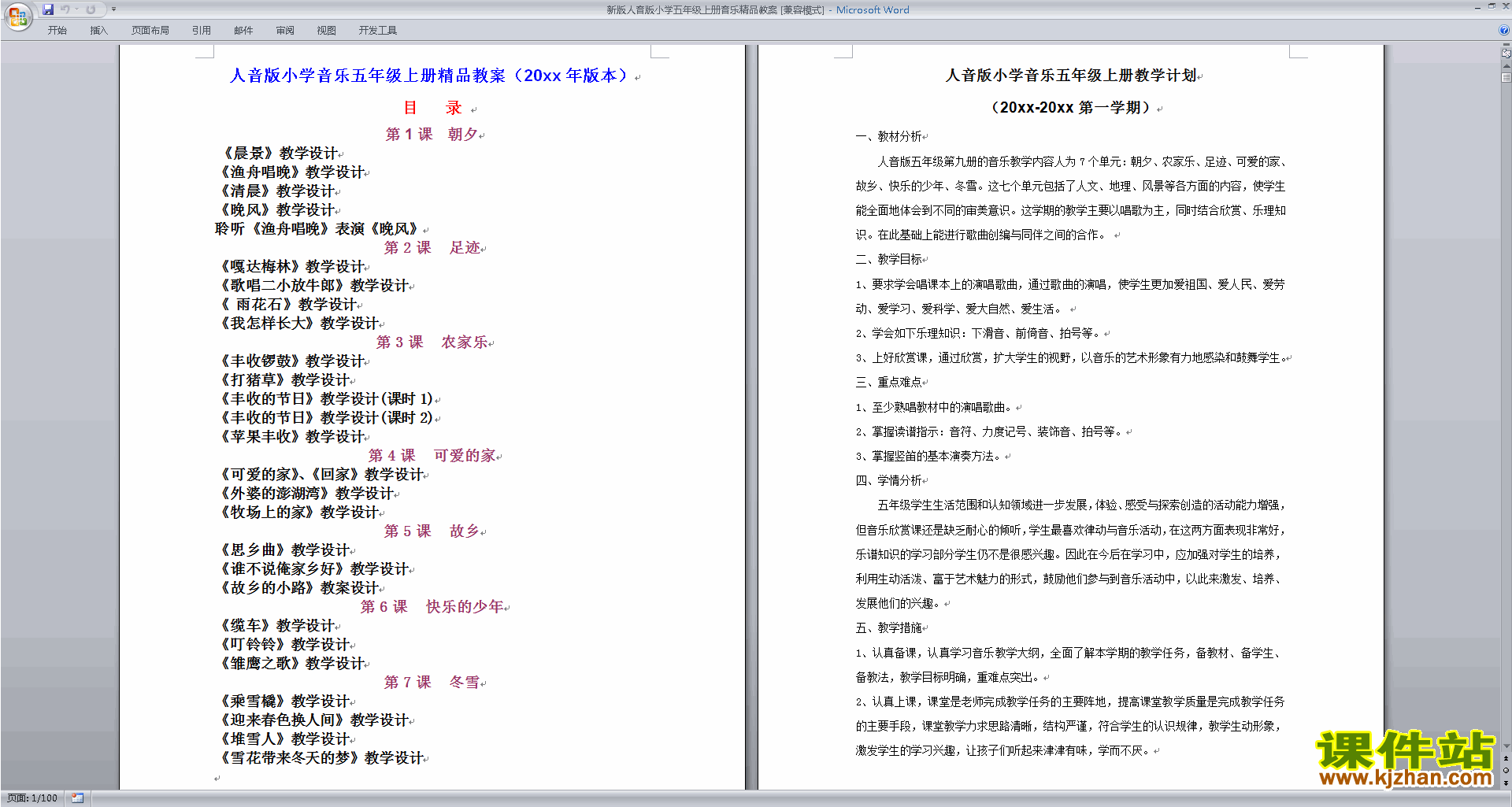The image size is (1512, 807).
Task: Click heading 第 7 课 冬雪
Action: pyautogui.click(x=432, y=683)
